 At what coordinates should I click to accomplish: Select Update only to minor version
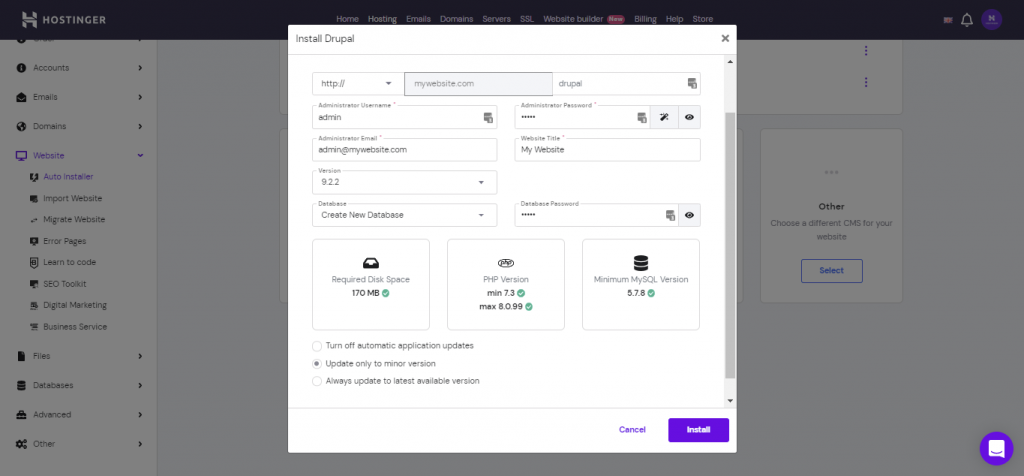tap(317, 364)
